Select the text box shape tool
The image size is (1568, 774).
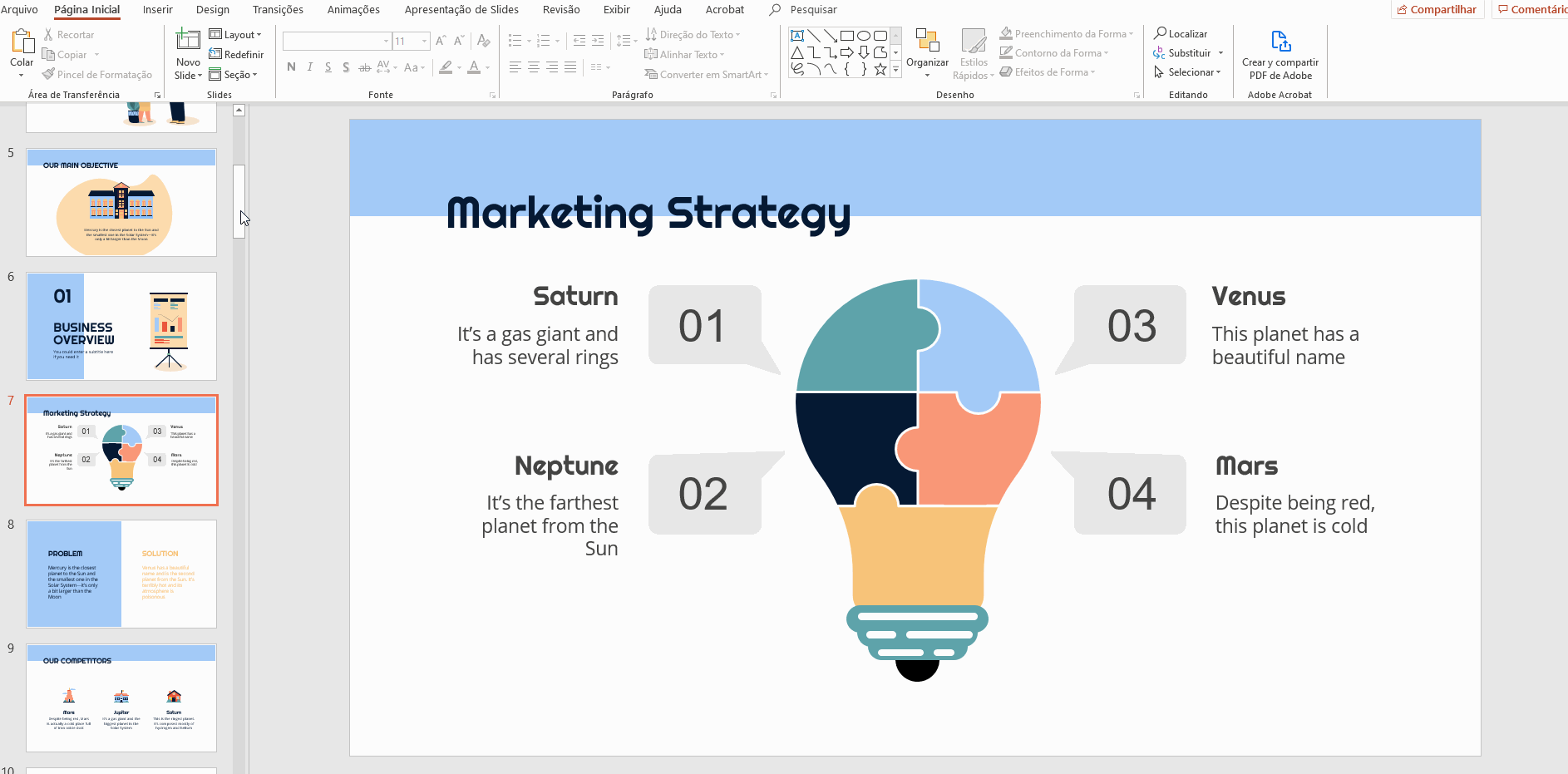tap(796, 36)
